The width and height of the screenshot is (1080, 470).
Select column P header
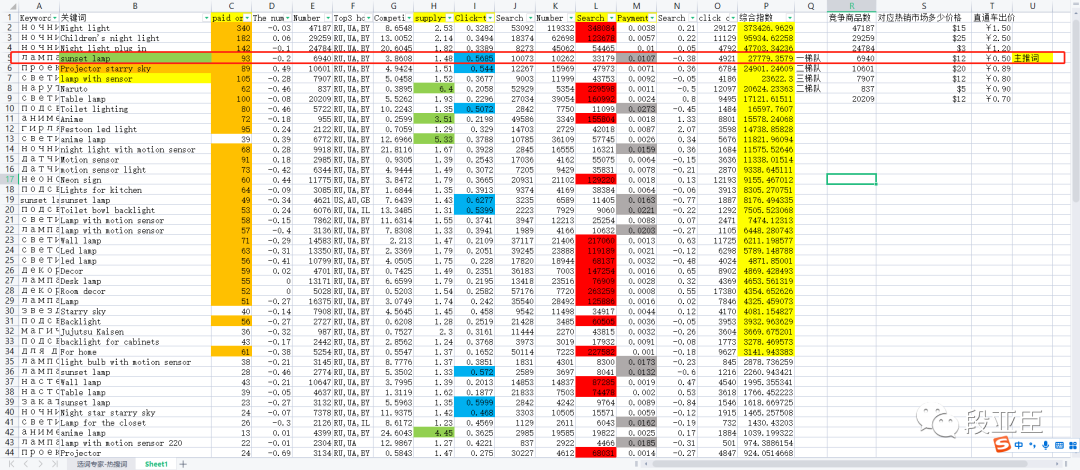click(x=767, y=6)
